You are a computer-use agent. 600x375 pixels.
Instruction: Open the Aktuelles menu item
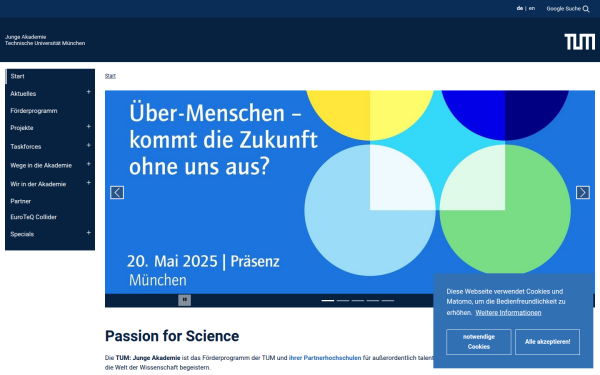click(x=23, y=93)
